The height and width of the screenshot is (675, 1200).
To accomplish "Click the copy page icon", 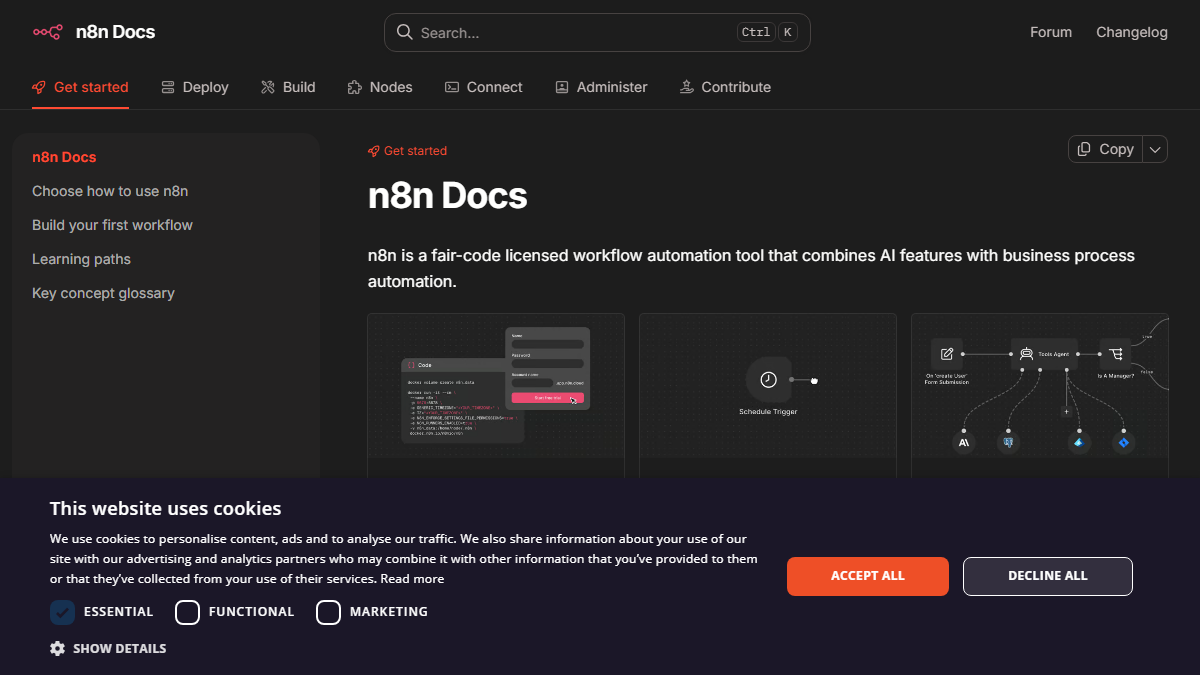I will (x=1084, y=149).
